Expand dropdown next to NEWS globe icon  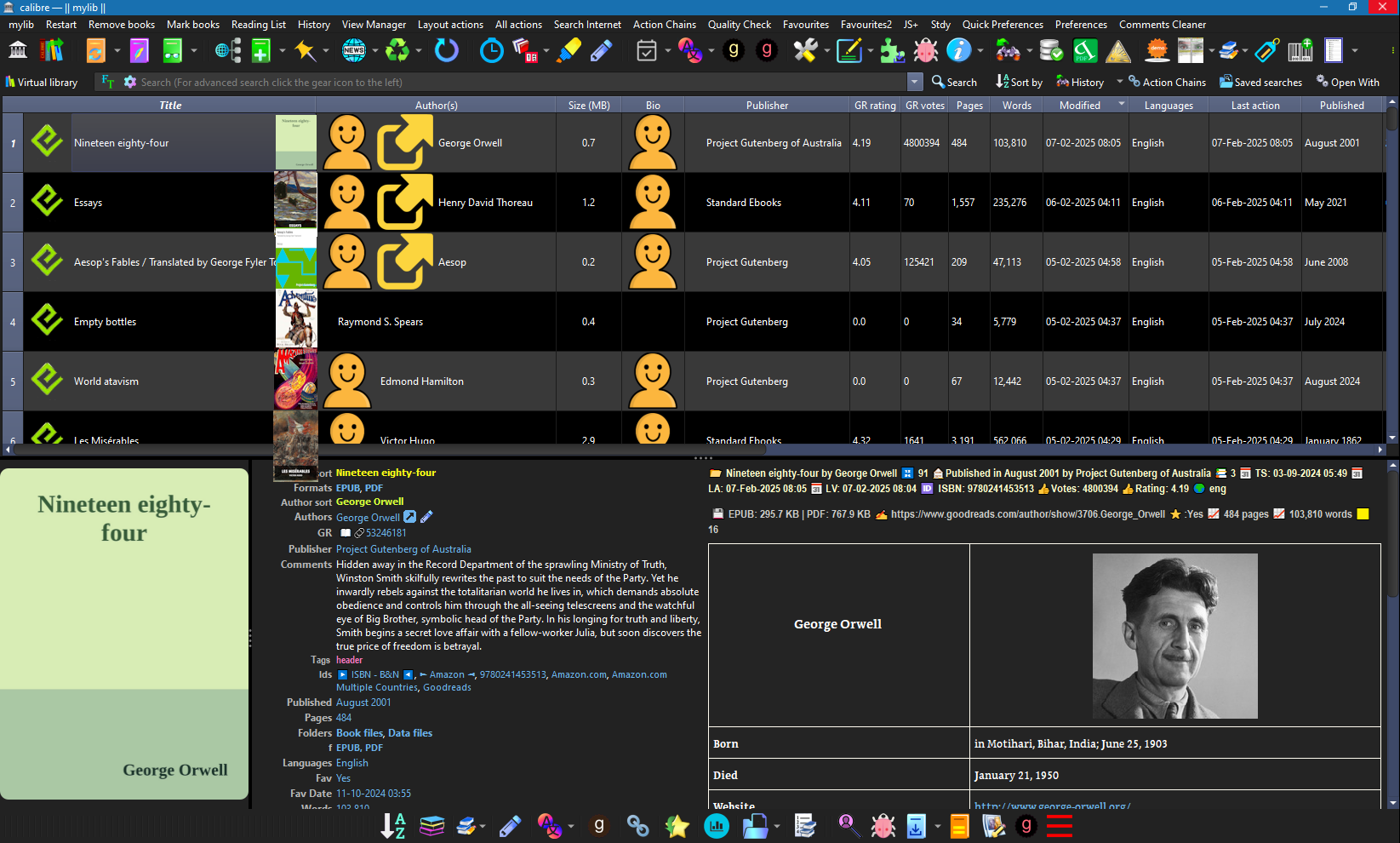375,51
